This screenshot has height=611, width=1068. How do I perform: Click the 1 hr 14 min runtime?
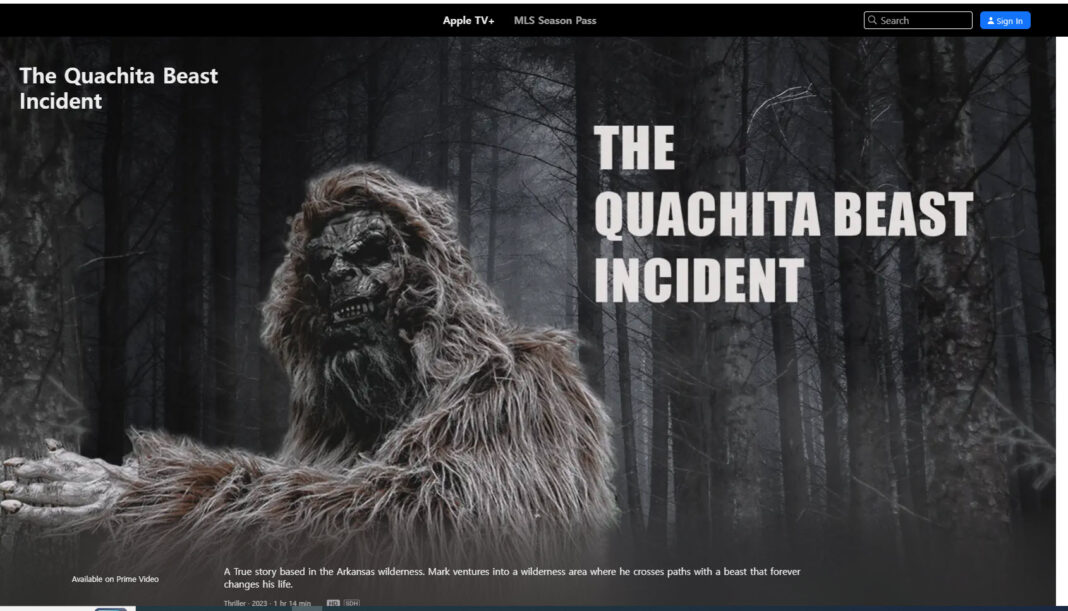292,603
